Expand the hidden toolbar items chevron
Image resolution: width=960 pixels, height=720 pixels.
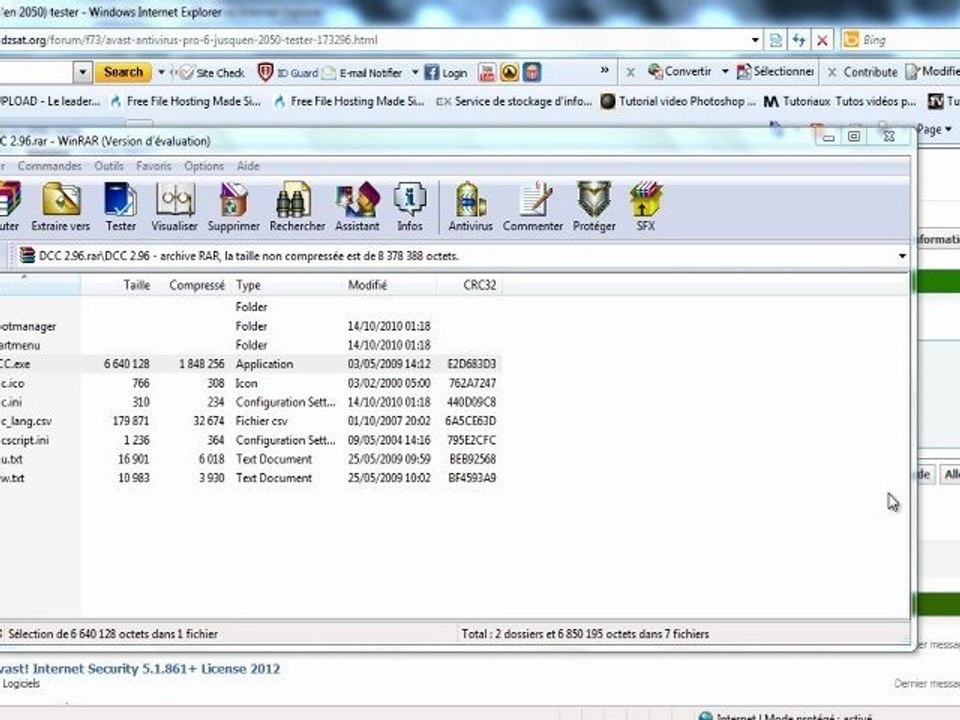tap(605, 70)
